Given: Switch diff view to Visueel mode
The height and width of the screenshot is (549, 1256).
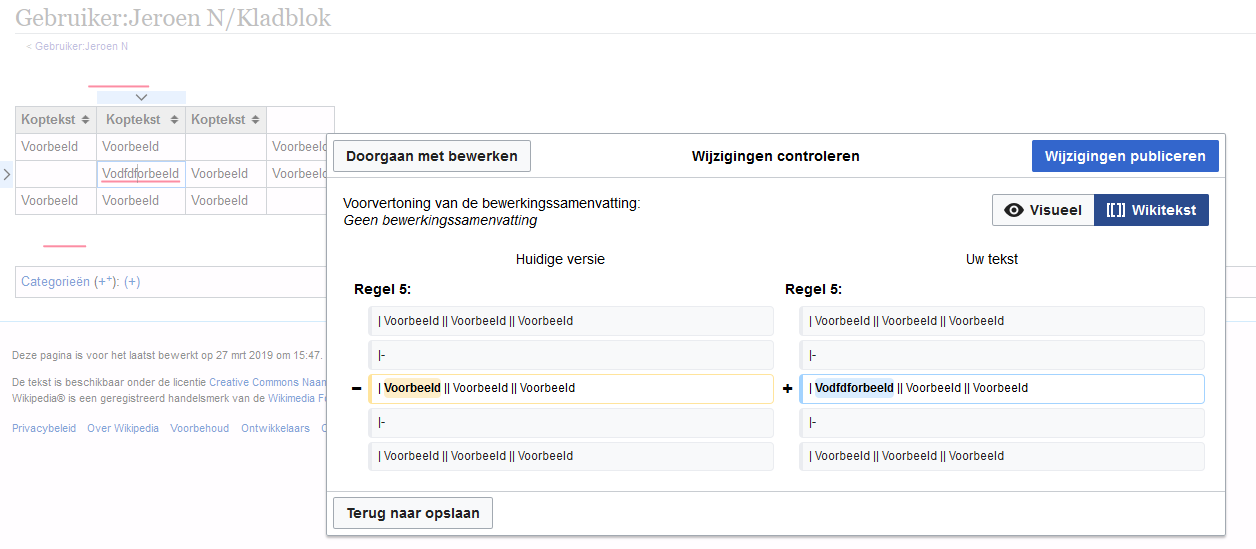Looking at the screenshot, I should (1043, 210).
